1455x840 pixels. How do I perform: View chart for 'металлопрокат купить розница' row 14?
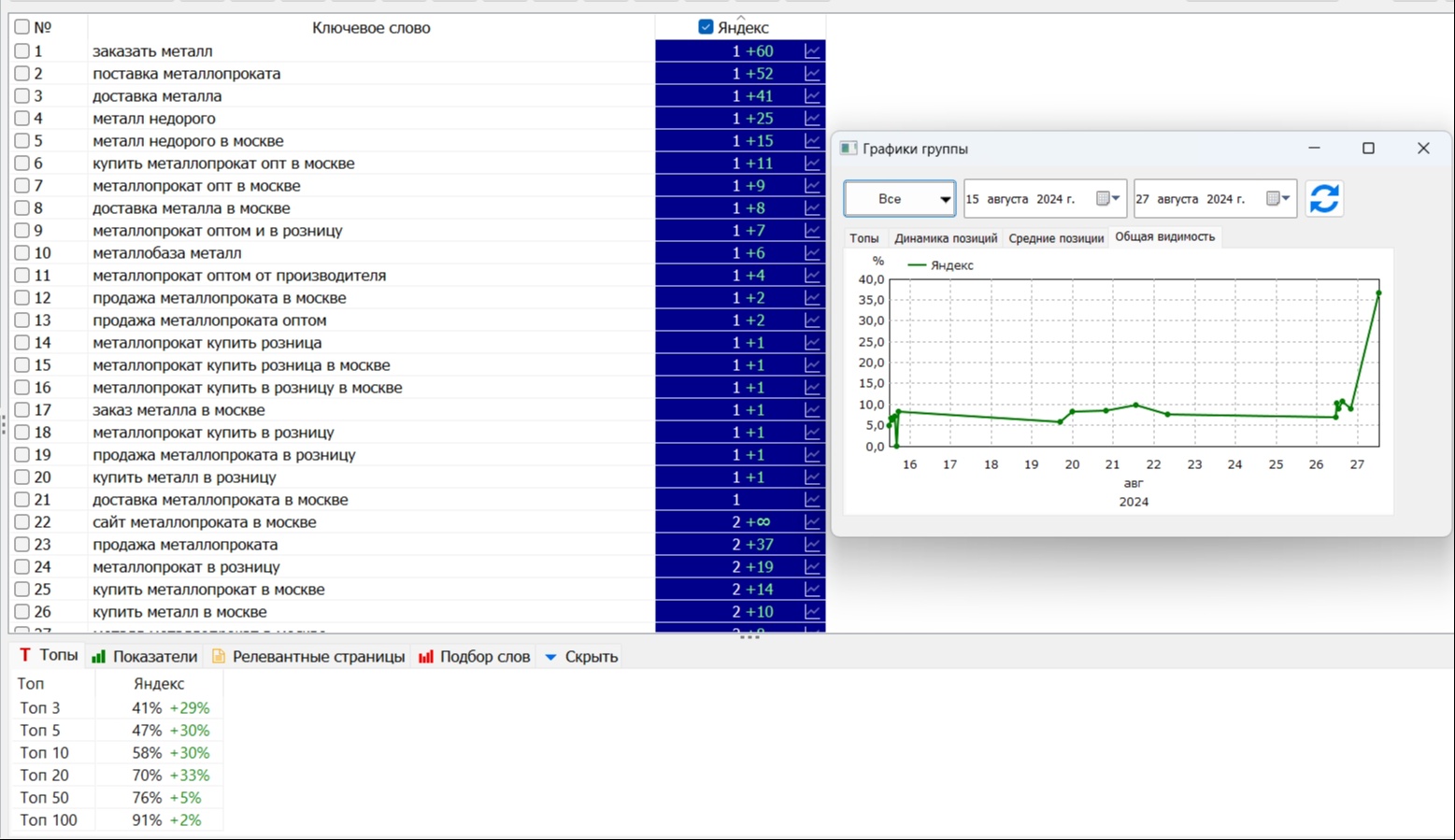coord(812,343)
